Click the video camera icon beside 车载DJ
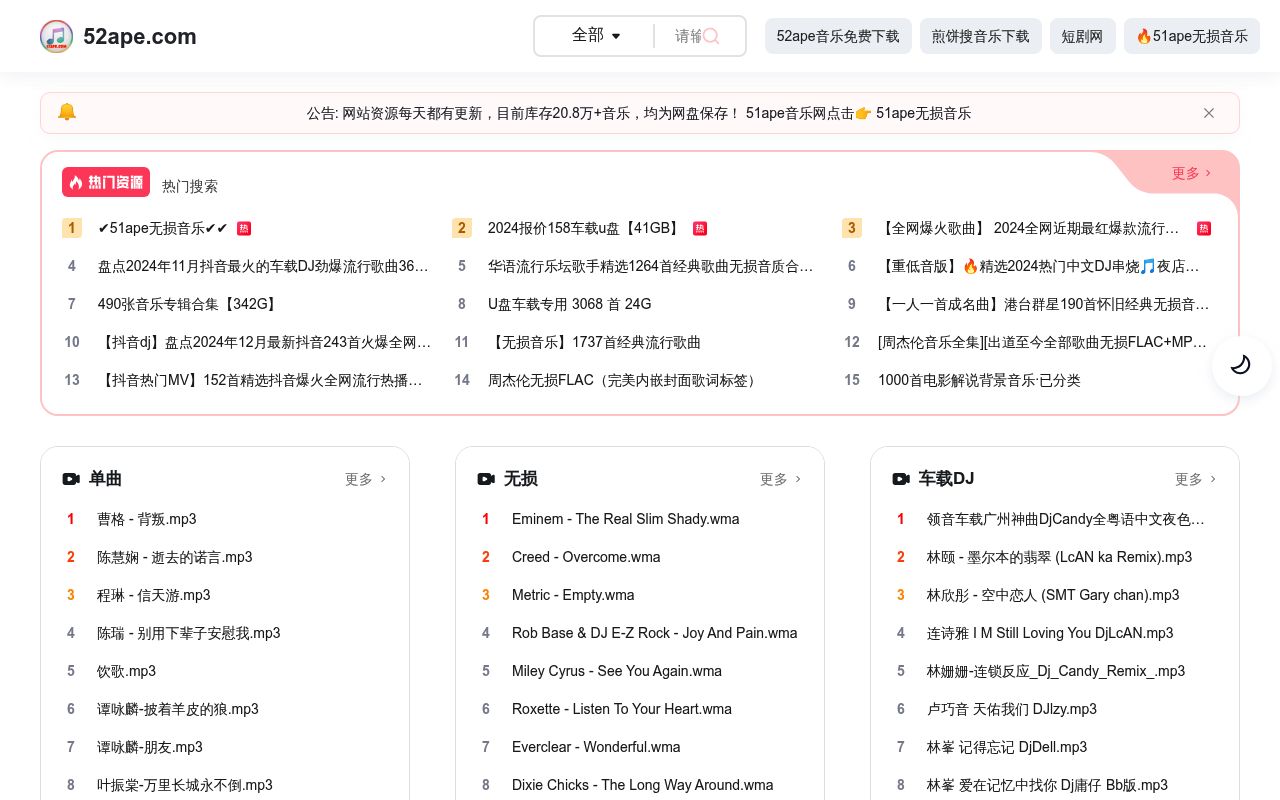This screenshot has height=800, width=1280. [x=901, y=479]
